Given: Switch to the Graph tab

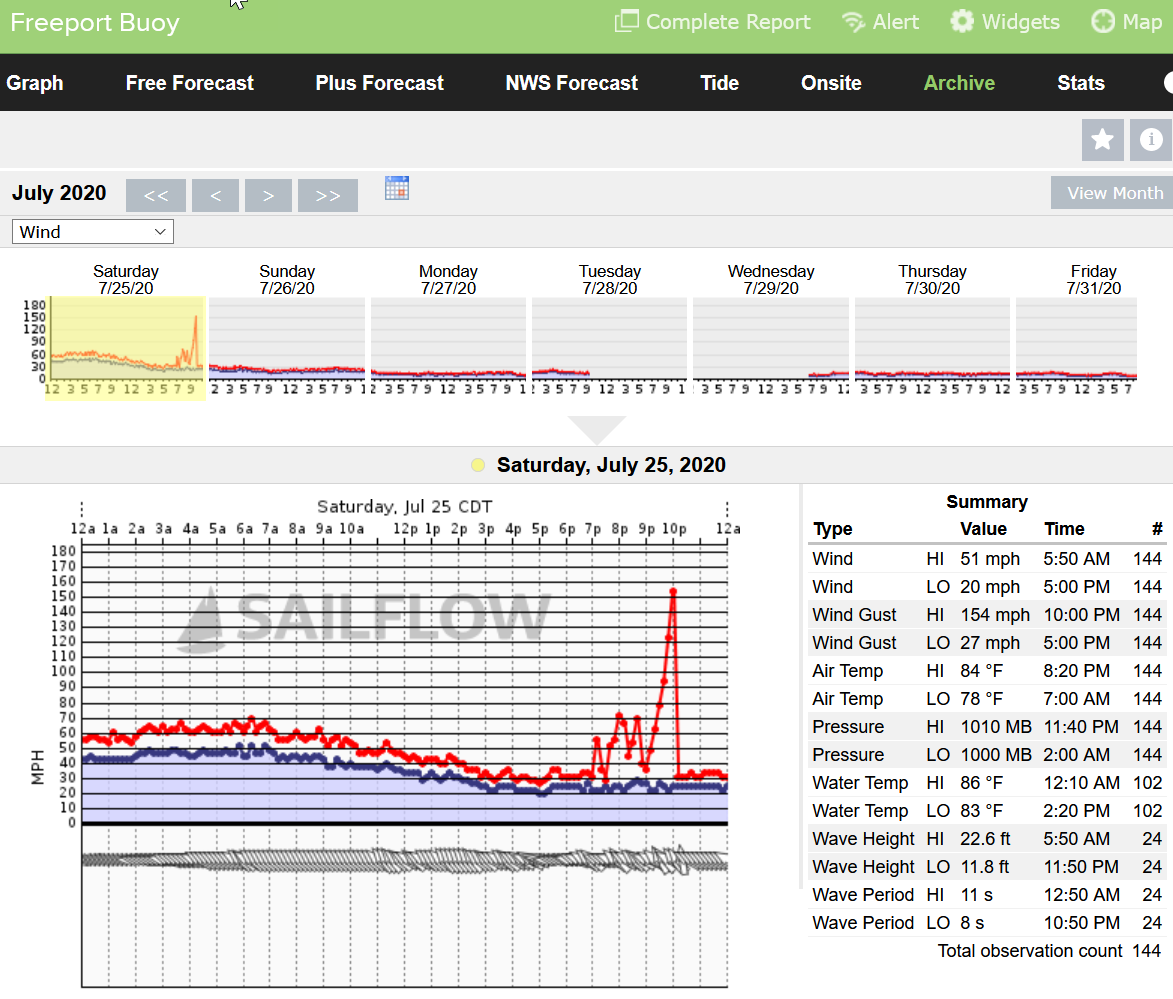Looking at the screenshot, I should (x=34, y=83).
